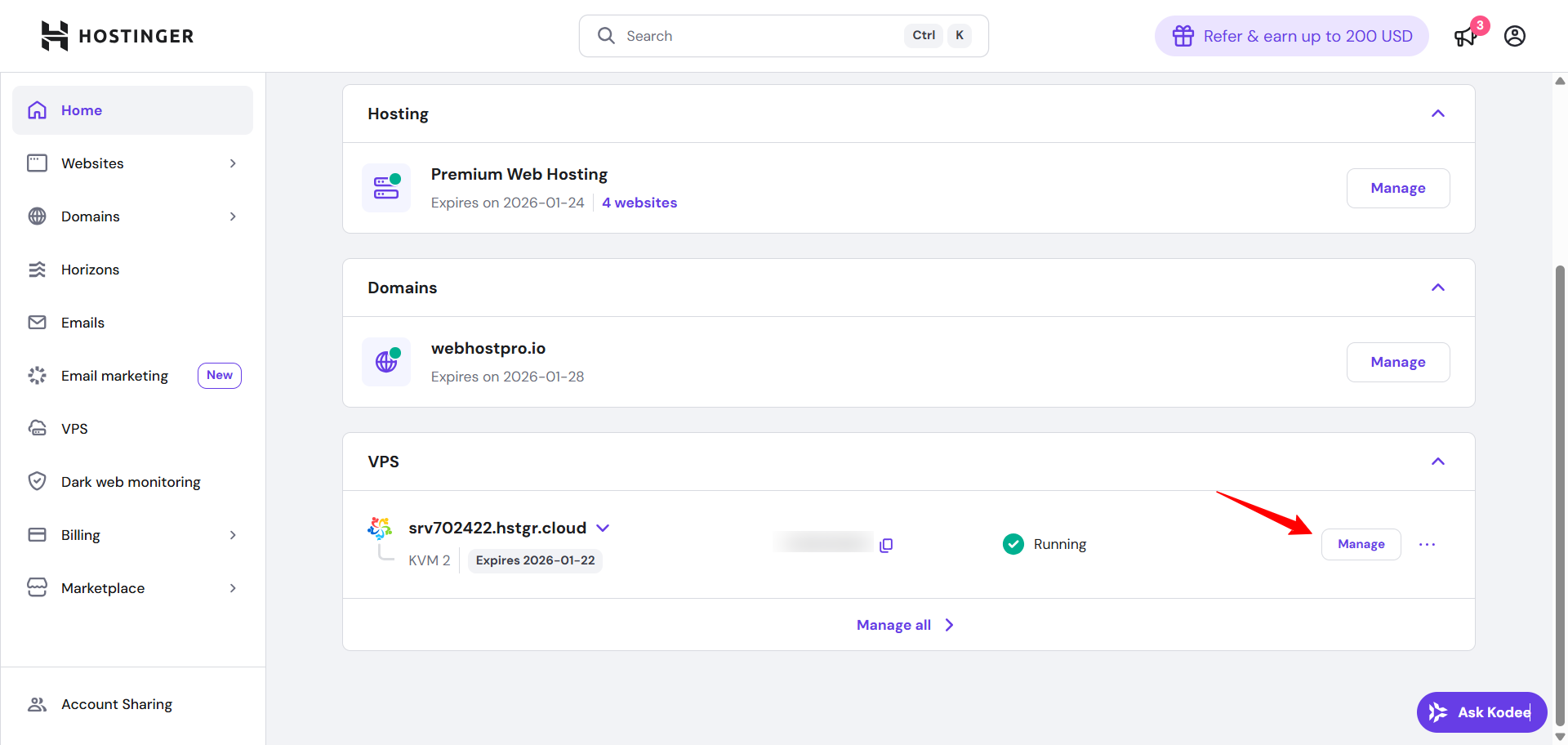Open the Marketplace menu item
This screenshot has width=1568, height=745.
103,587
